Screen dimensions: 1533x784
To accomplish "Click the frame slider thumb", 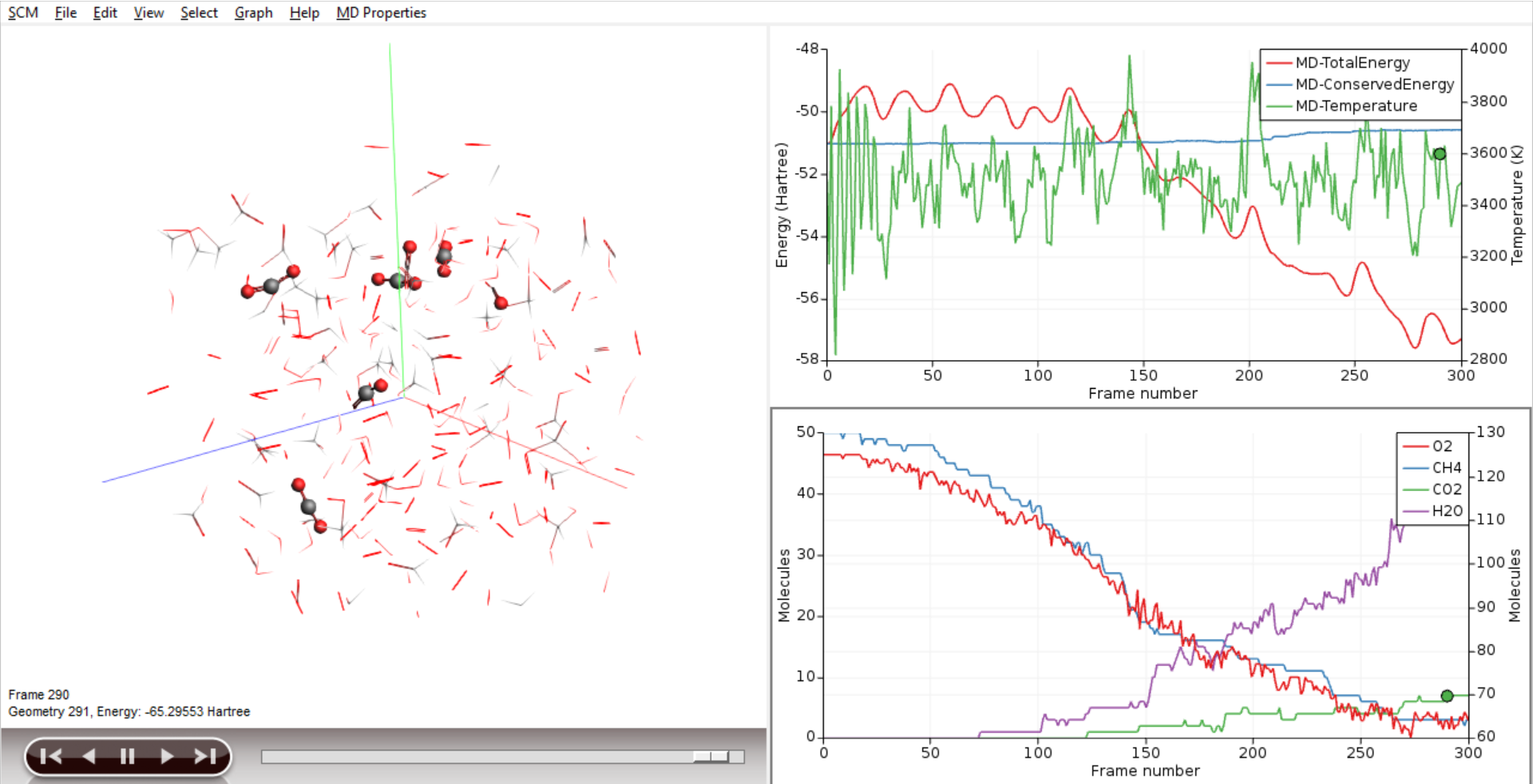I will (711, 756).
